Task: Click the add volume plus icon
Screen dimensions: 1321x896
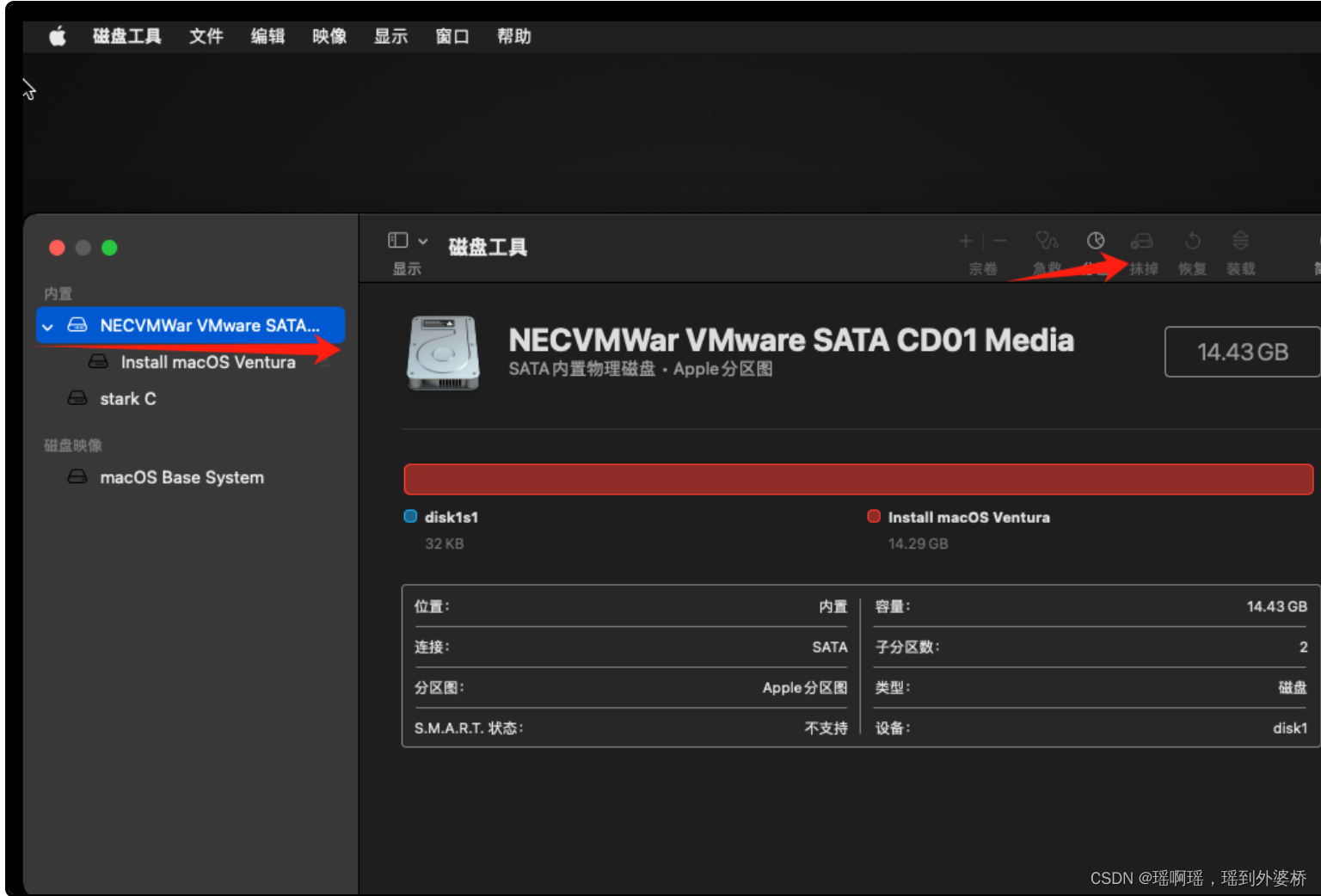Action: point(966,241)
